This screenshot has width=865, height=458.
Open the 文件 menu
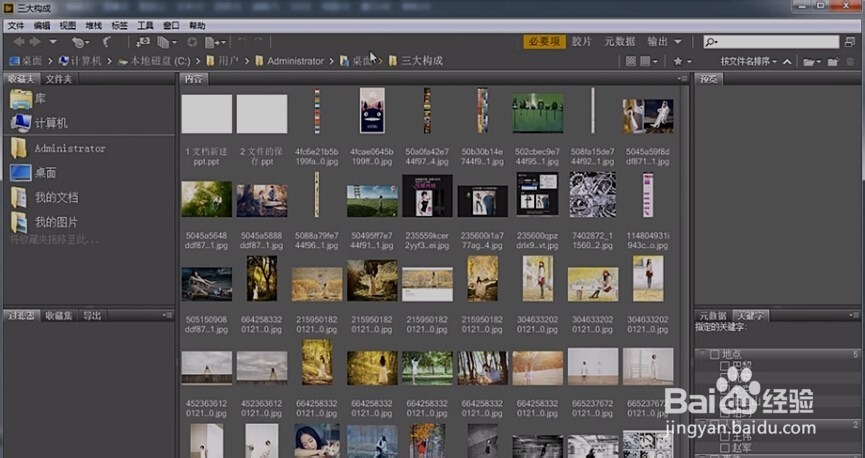[16, 25]
